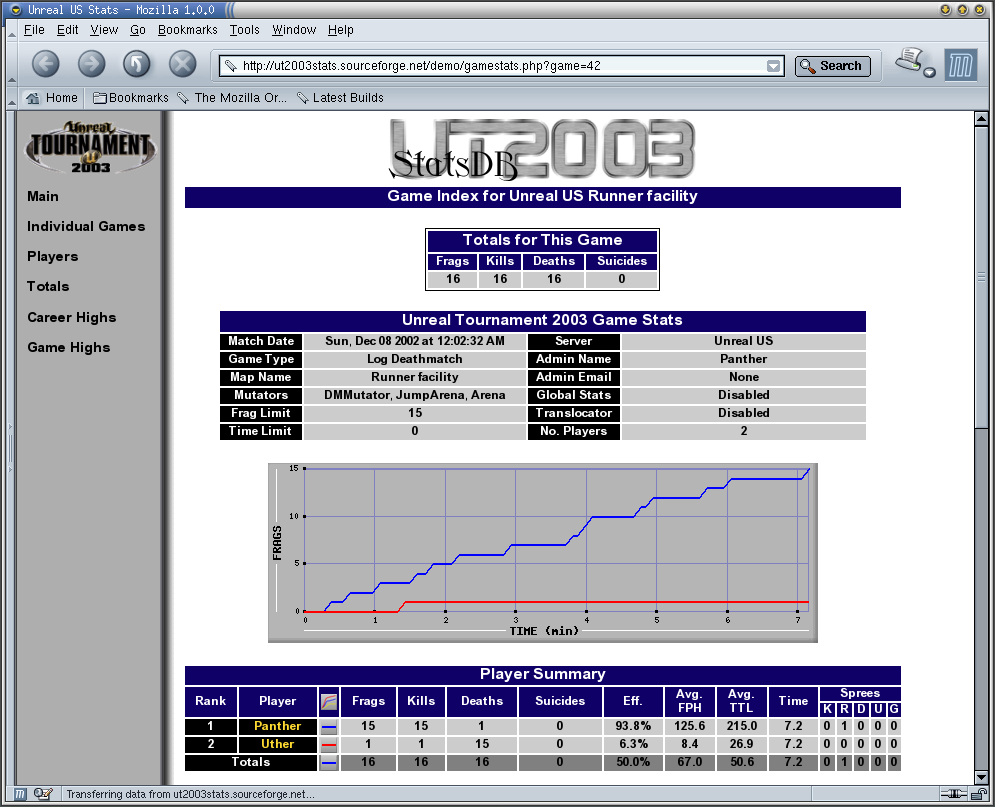Click the Frag Limit value 15
The width and height of the screenshot is (995, 807).
[x=415, y=413]
